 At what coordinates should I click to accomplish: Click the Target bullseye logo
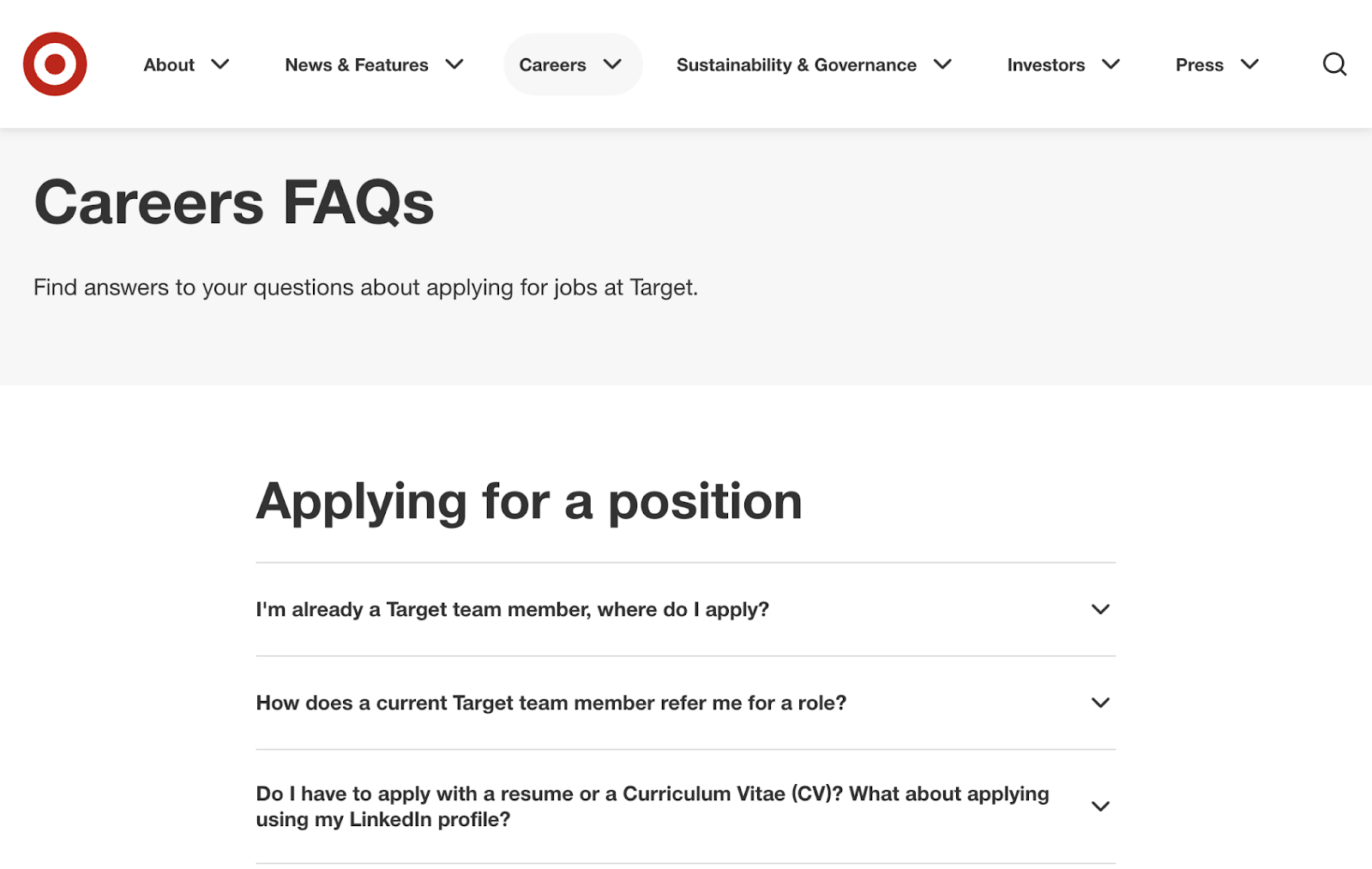click(54, 63)
